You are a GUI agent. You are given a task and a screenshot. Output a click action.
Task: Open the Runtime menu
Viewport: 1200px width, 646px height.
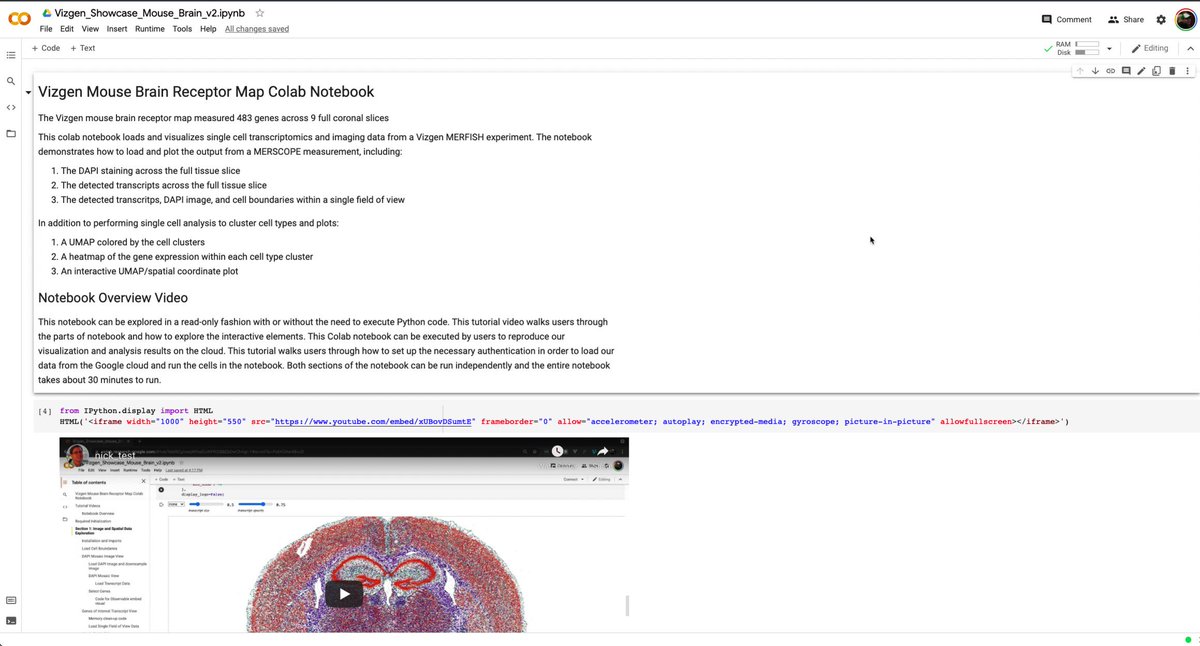click(150, 29)
